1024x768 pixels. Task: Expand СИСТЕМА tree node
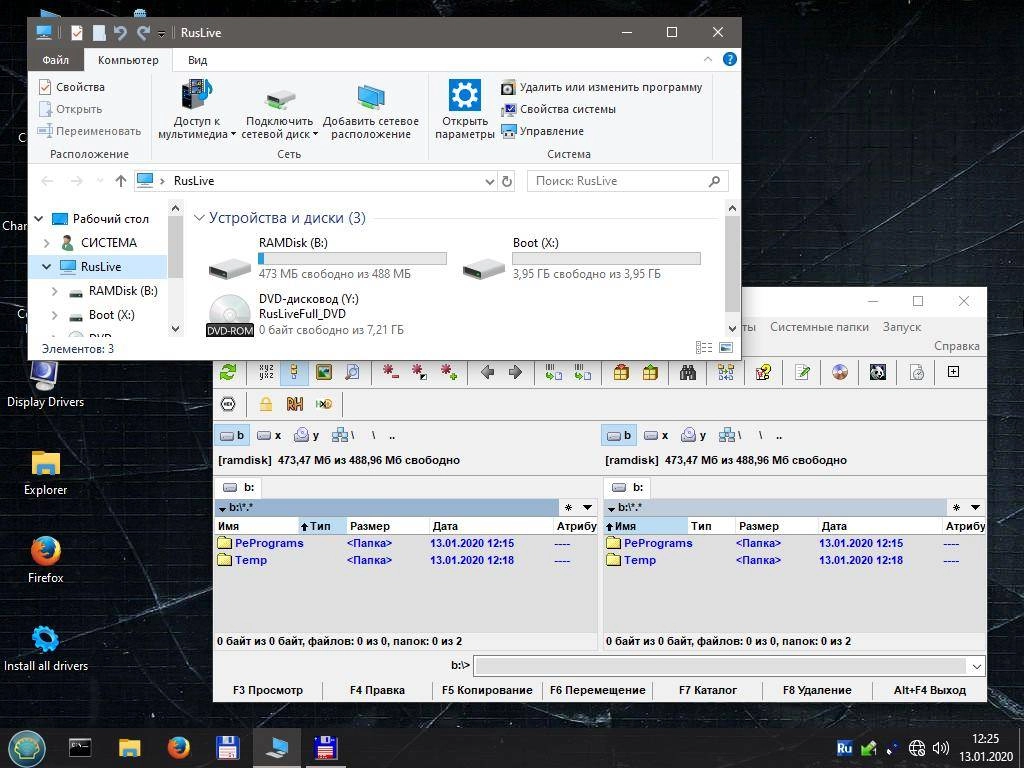coord(46,243)
